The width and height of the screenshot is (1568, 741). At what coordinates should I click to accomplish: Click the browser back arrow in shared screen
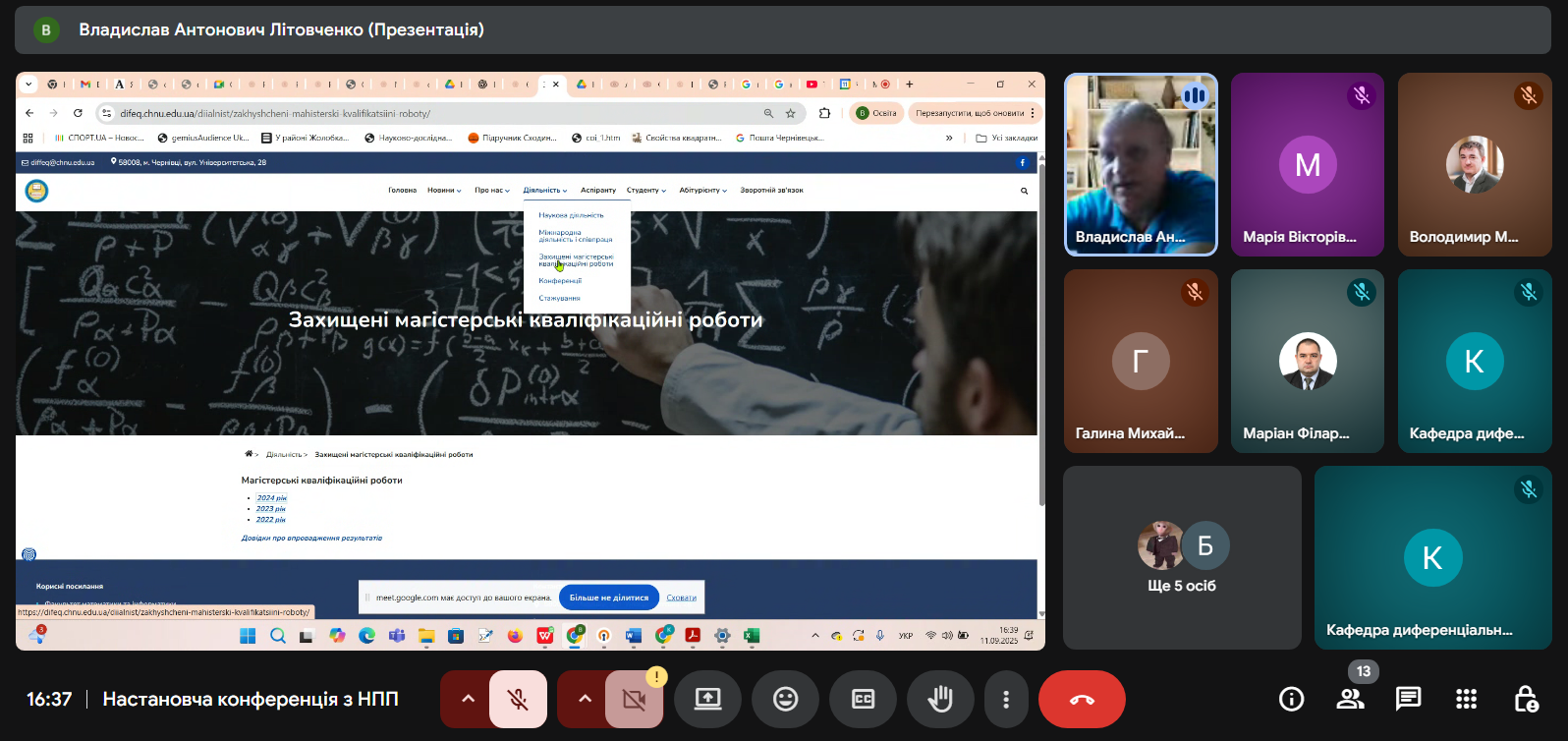click(29, 113)
